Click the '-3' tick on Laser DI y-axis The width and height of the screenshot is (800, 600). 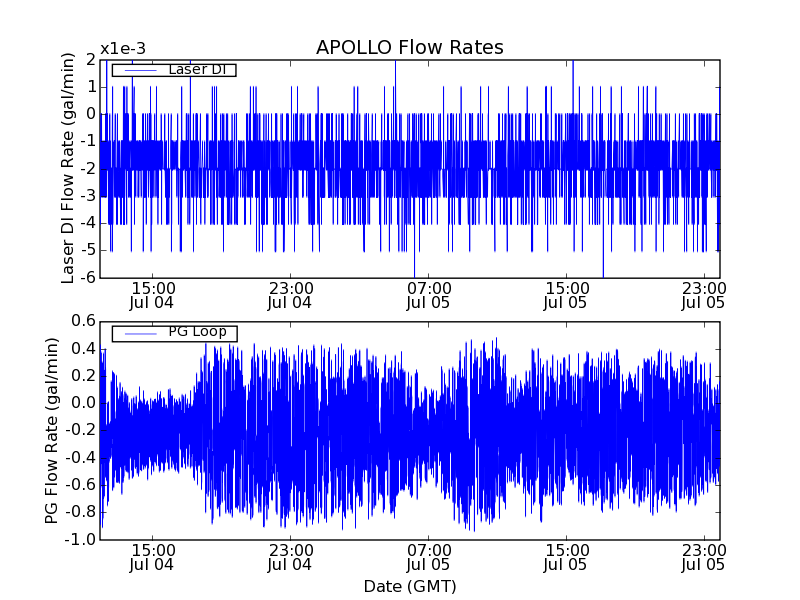(x=88, y=196)
